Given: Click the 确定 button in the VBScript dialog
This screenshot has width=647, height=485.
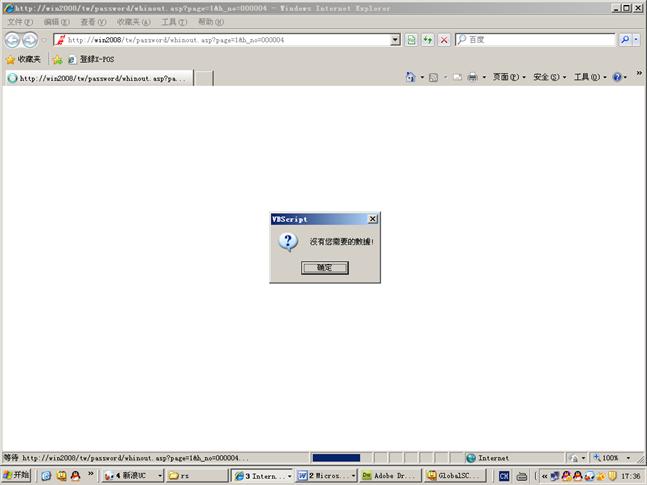Looking at the screenshot, I should pos(325,268).
